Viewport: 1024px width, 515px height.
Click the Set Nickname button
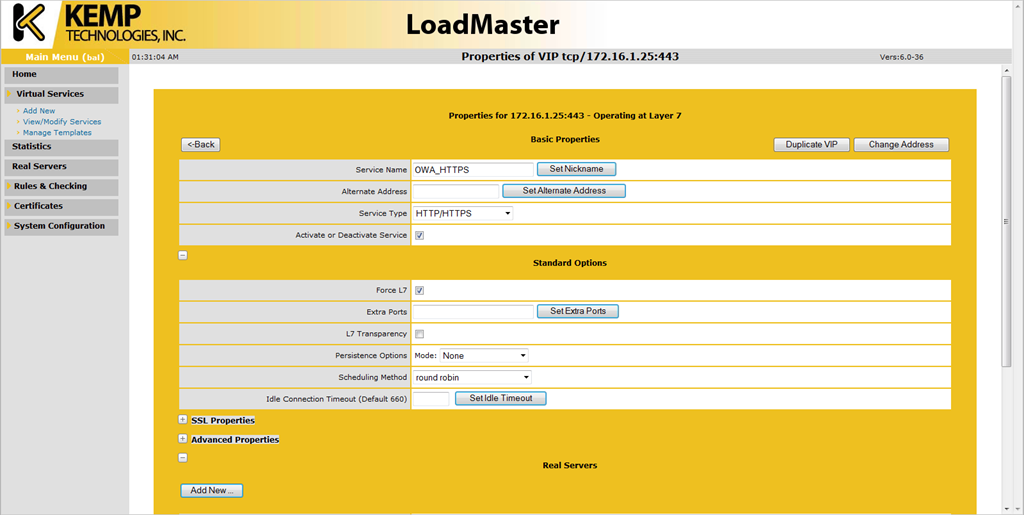tap(577, 169)
